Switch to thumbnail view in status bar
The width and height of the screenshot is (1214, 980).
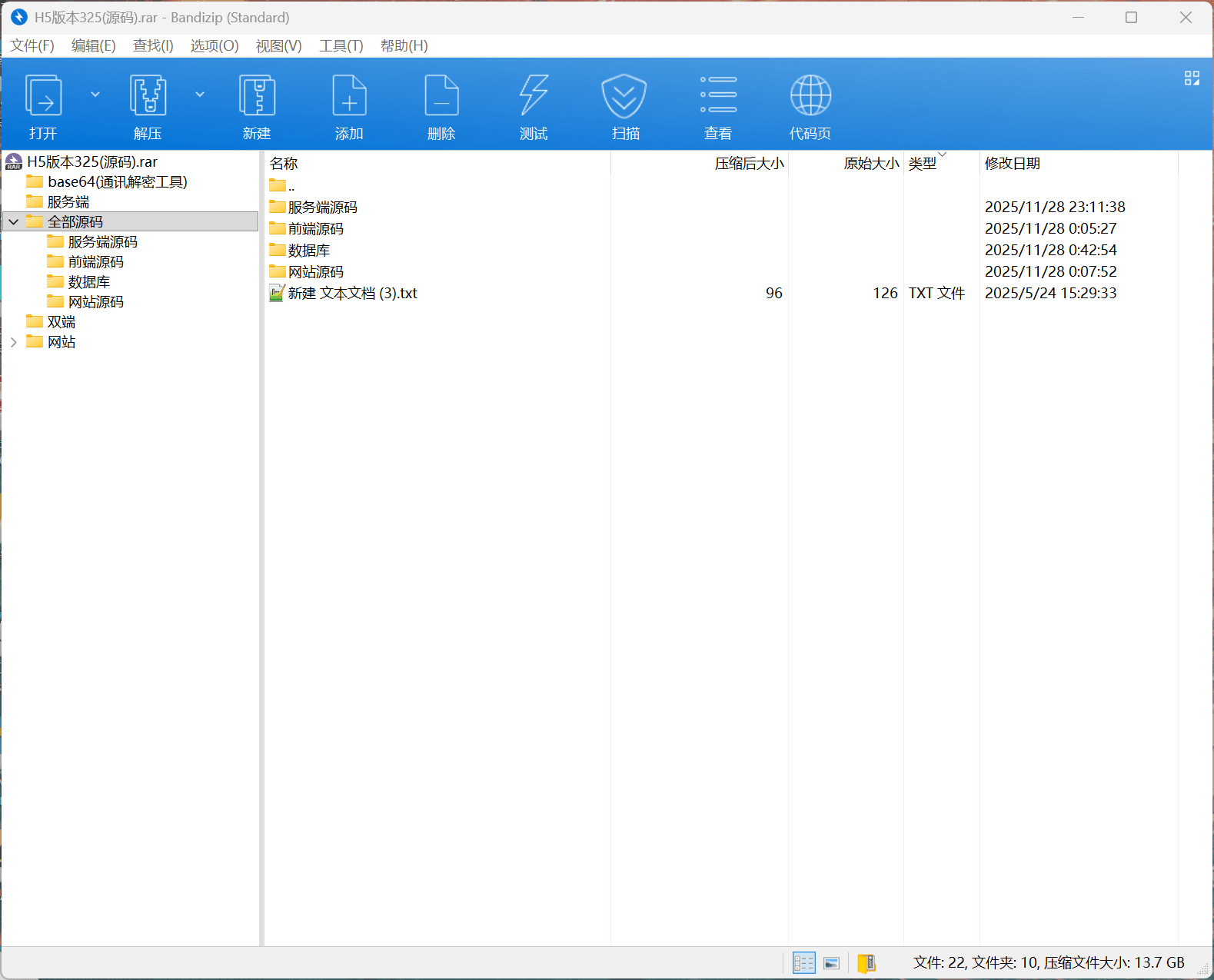[x=831, y=963]
